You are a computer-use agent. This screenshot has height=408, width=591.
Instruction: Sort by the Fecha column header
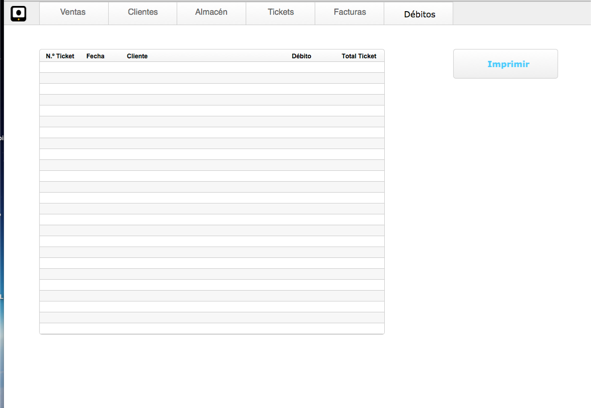point(95,56)
